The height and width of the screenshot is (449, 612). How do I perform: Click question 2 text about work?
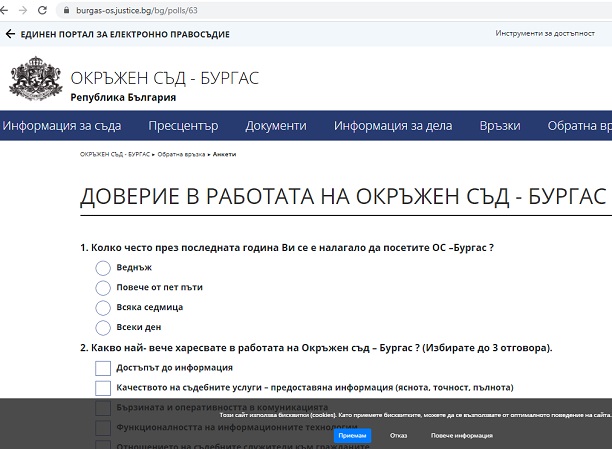point(316,348)
